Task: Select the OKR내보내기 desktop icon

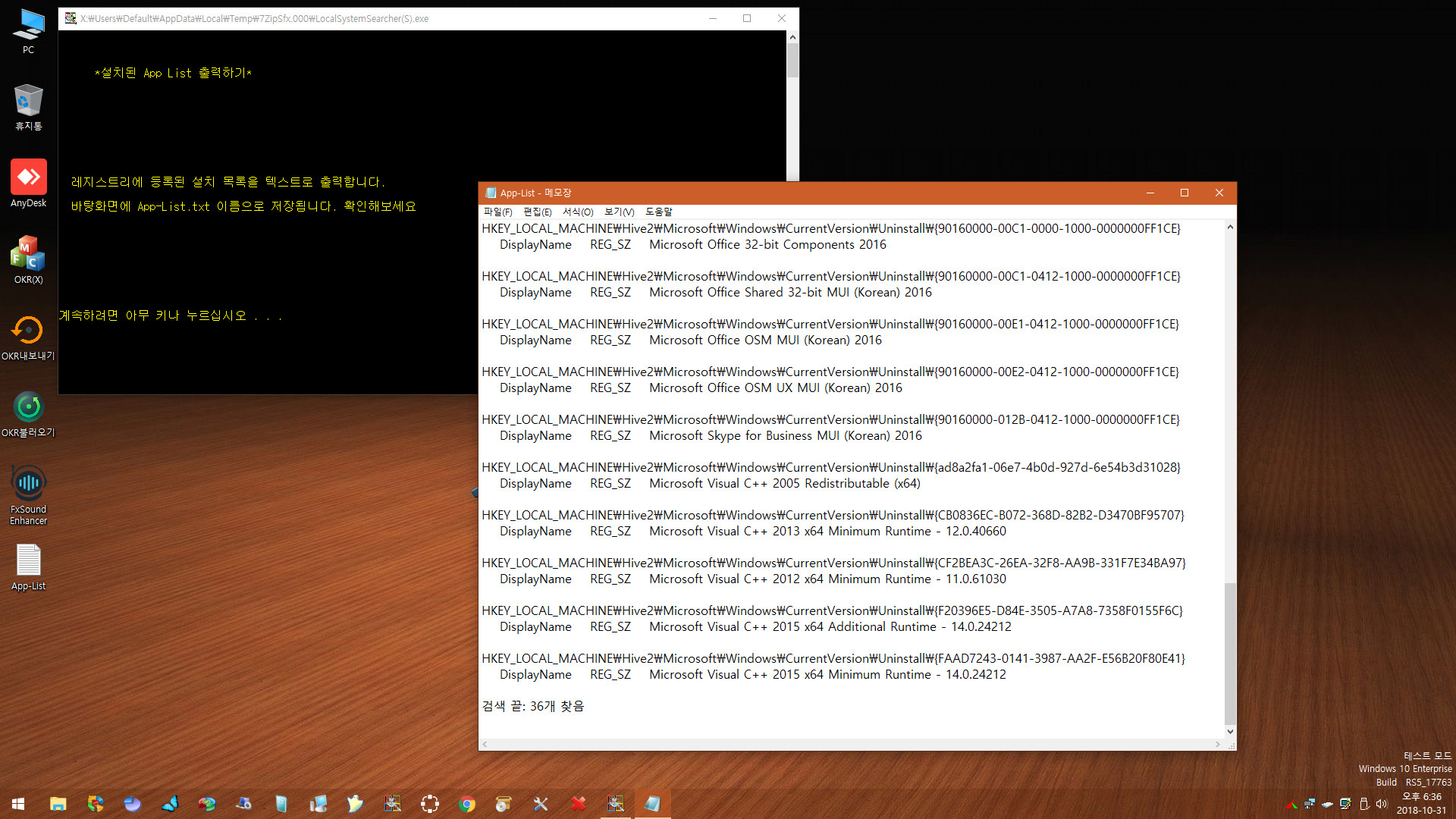Action: tap(28, 337)
